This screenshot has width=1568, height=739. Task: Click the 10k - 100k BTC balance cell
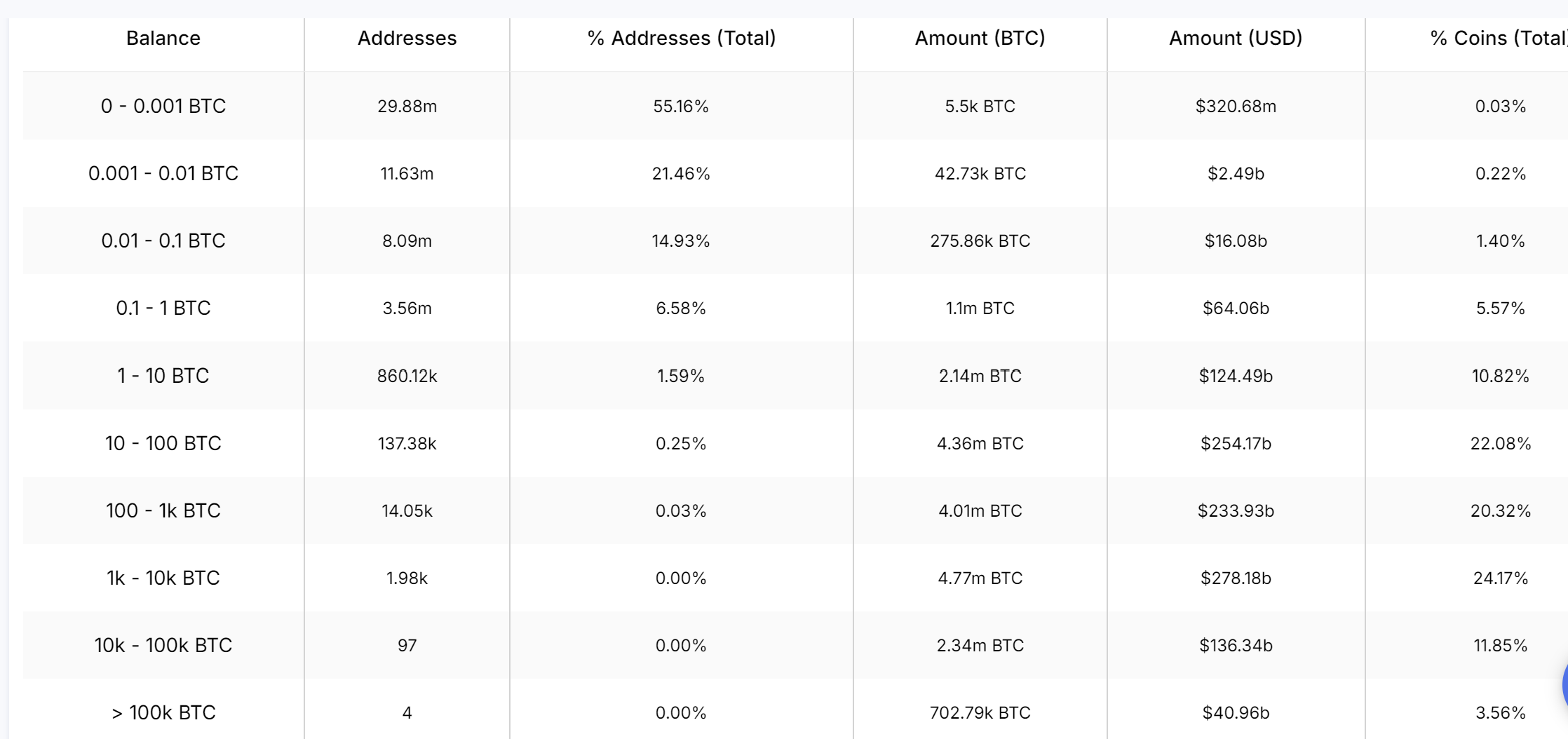163,645
